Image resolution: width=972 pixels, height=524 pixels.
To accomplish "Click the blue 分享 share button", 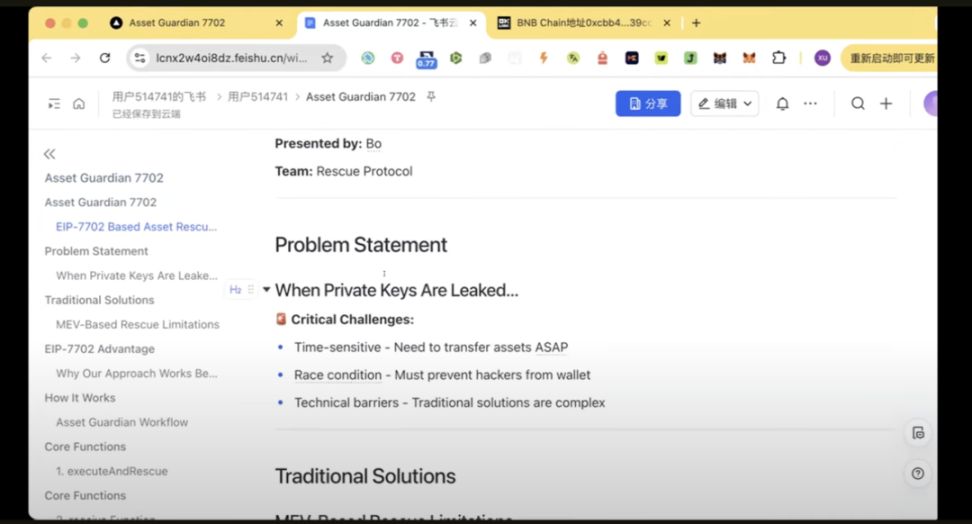I will 648,104.
